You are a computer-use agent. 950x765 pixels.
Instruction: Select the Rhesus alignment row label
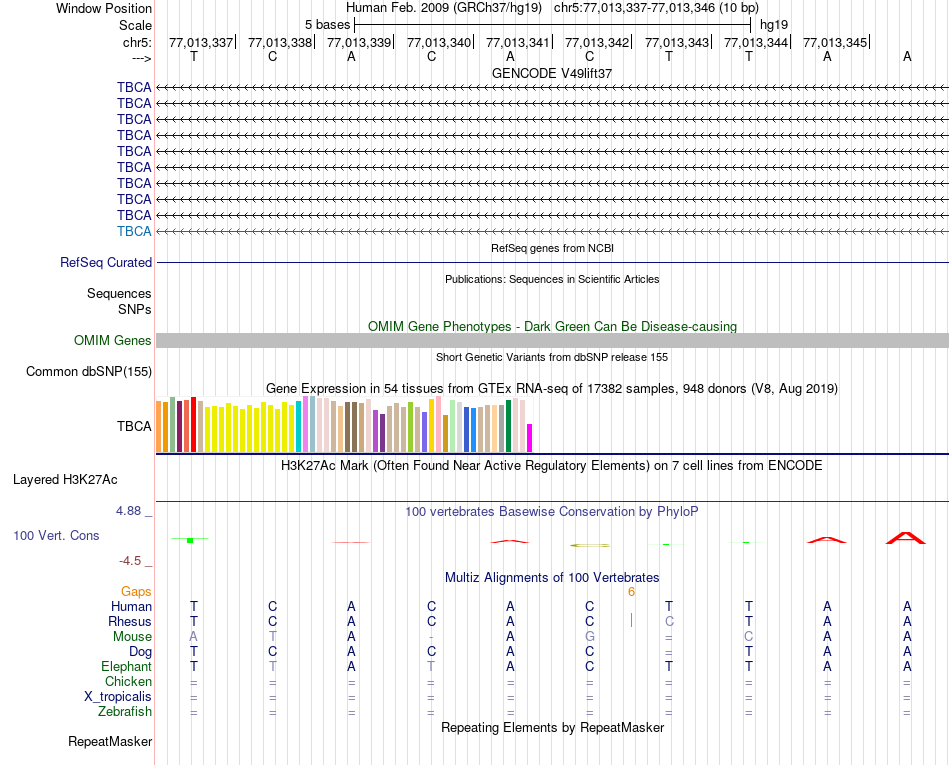[x=130, y=621]
